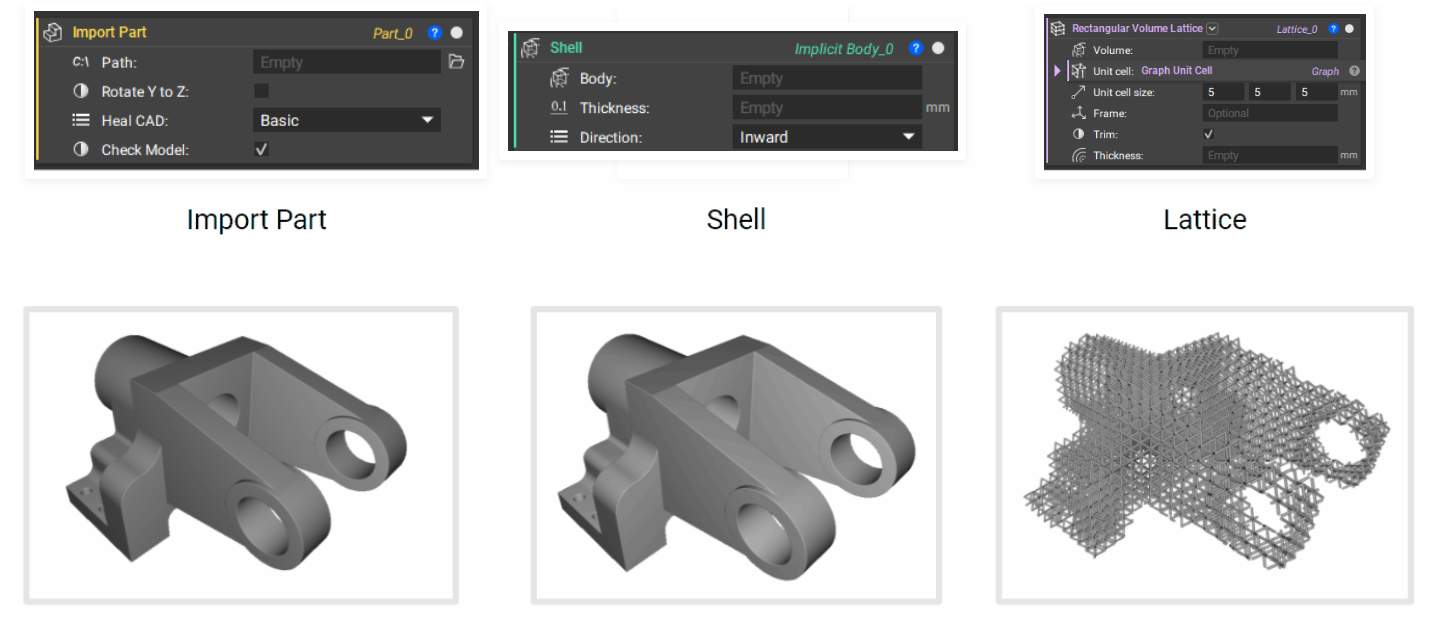
Task: Click the Shell Body input field
Action: point(826,78)
